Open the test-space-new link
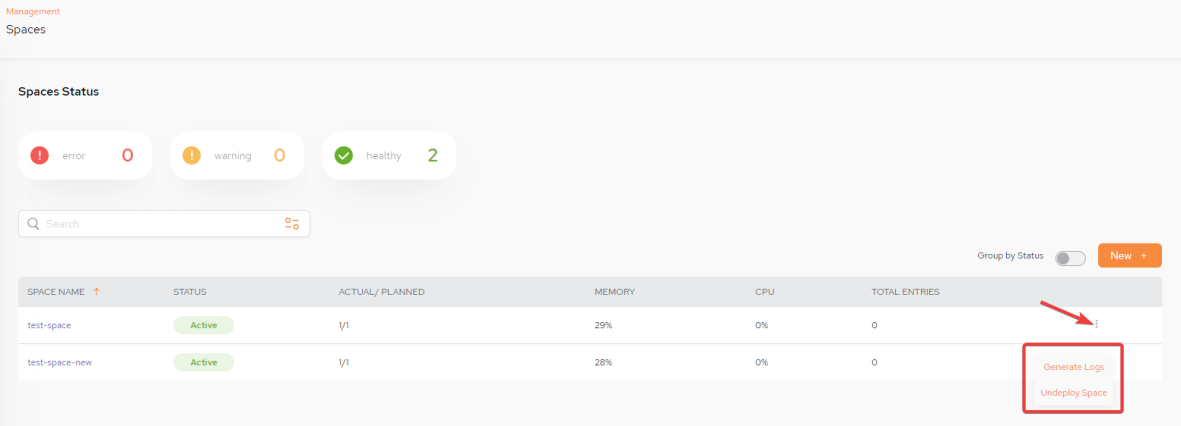Image resolution: width=1181 pixels, height=426 pixels. pos(60,362)
